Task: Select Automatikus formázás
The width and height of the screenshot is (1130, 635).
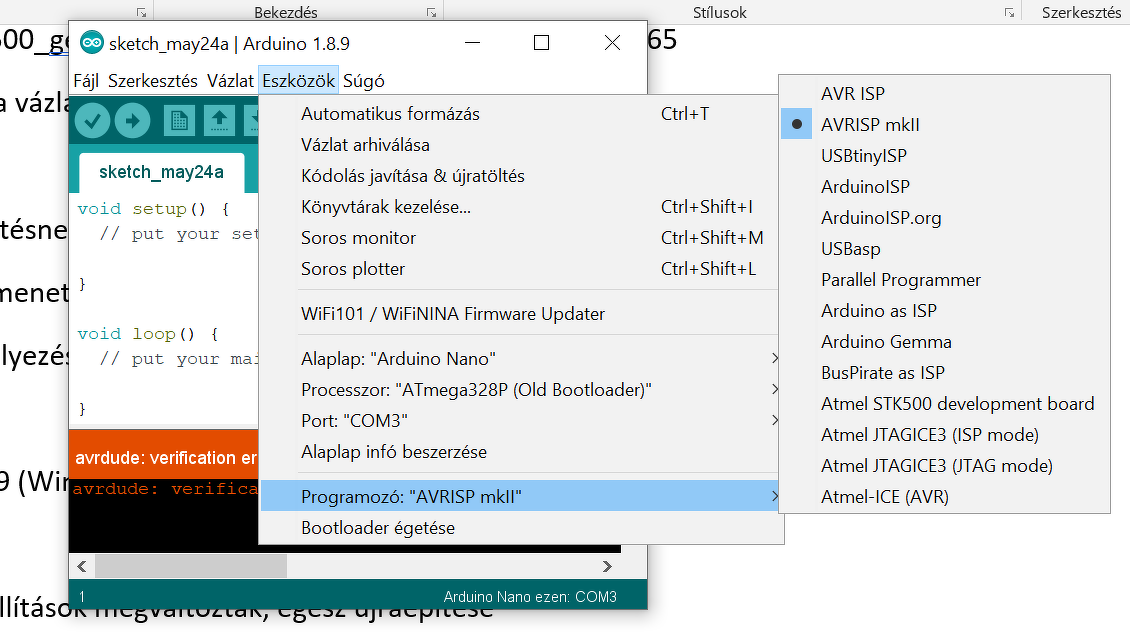Action: pyautogui.click(x=519, y=114)
